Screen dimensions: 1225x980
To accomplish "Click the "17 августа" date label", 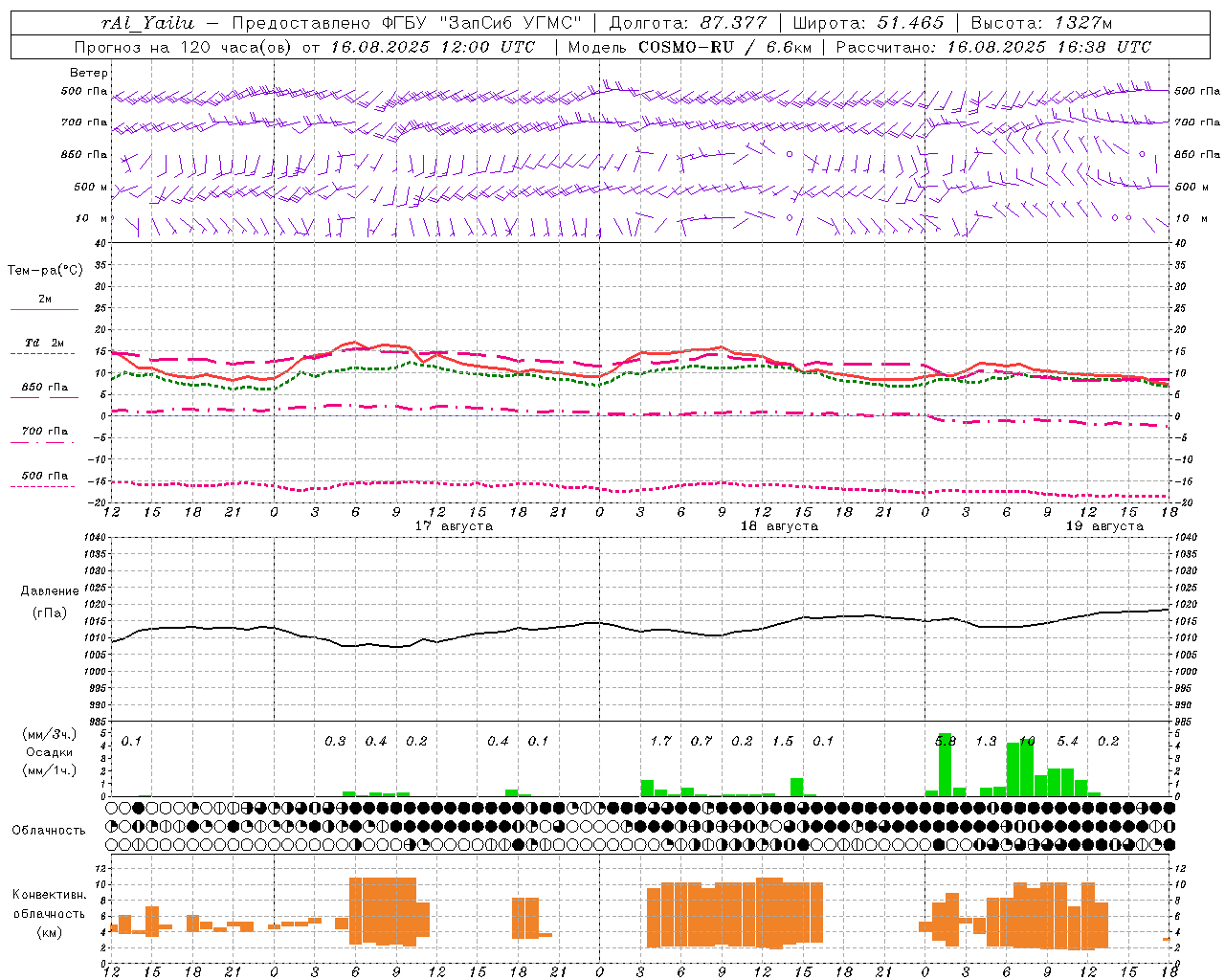I will (x=454, y=526).
